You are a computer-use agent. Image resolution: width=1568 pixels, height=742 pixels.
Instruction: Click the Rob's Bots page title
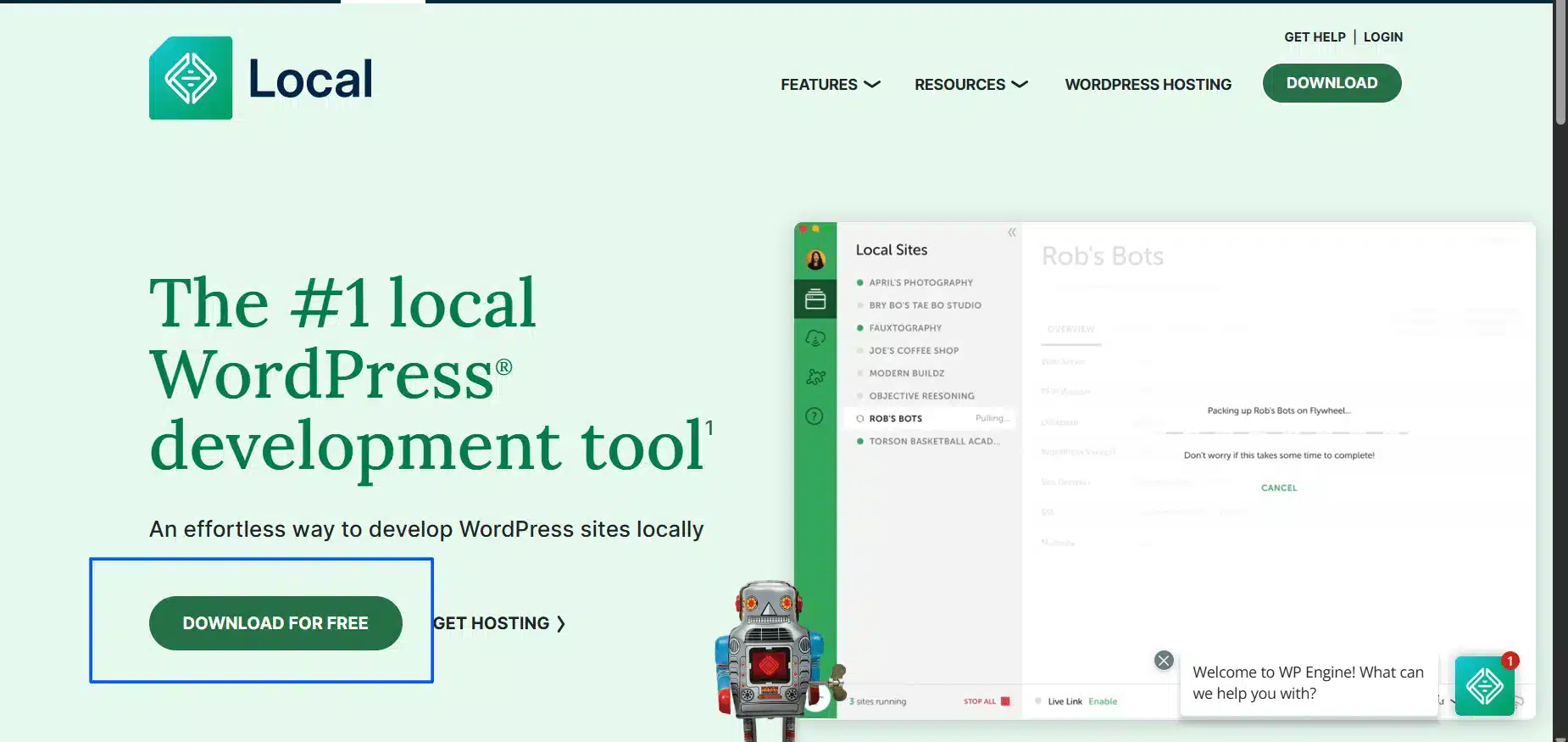pyautogui.click(x=1102, y=256)
